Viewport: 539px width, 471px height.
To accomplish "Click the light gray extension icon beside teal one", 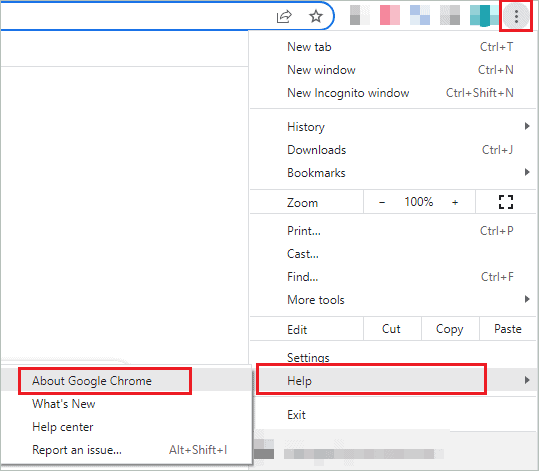I will pos(450,15).
